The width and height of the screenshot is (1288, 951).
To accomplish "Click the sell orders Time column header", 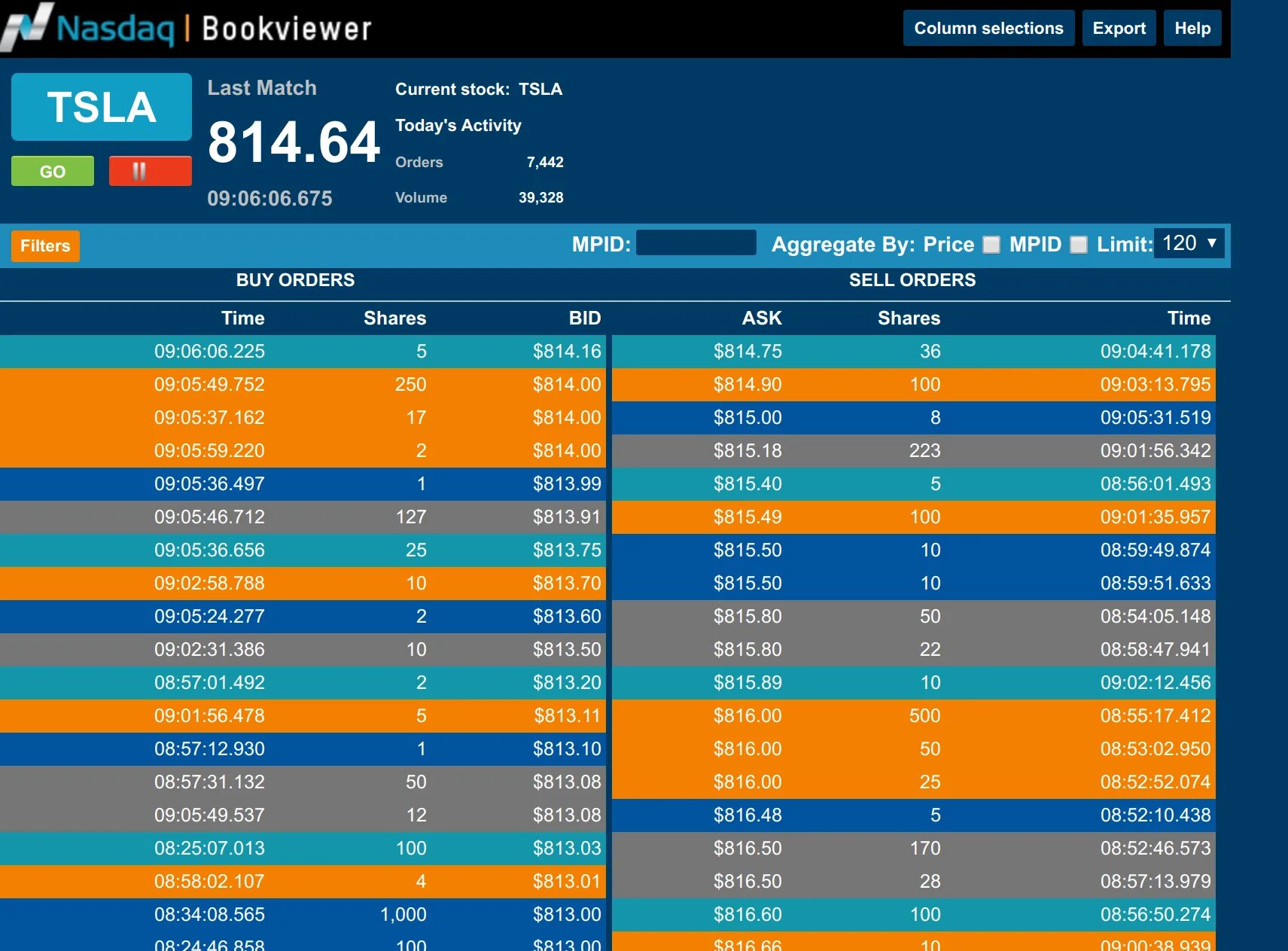I will click(1189, 318).
